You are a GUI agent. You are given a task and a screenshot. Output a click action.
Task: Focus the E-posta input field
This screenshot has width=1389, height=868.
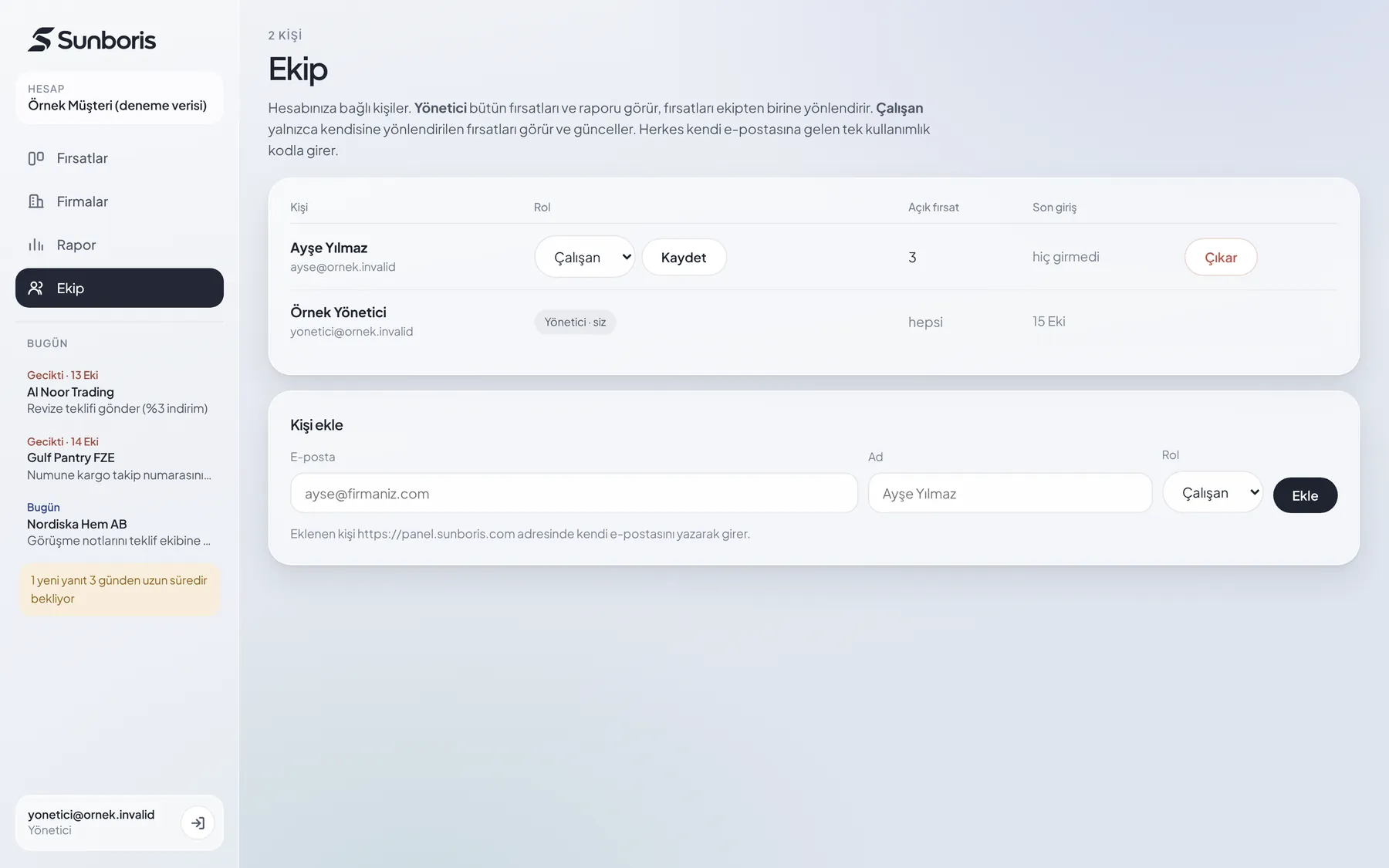(x=574, y=493)
